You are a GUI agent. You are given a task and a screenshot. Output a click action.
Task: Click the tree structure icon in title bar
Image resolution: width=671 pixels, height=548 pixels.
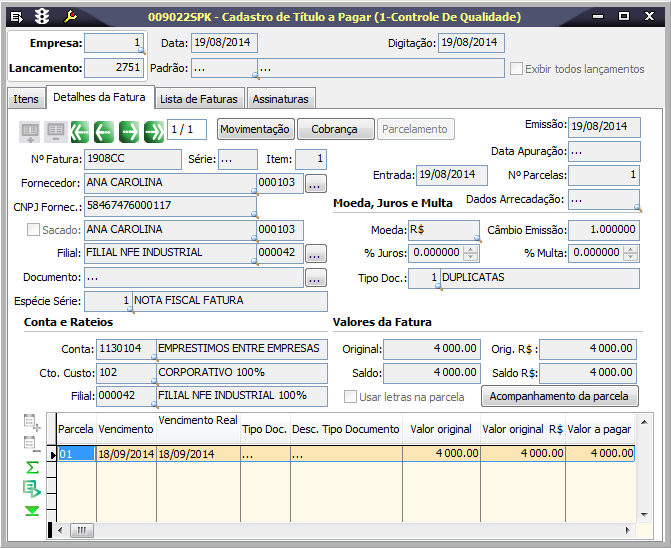coord(42,17)
